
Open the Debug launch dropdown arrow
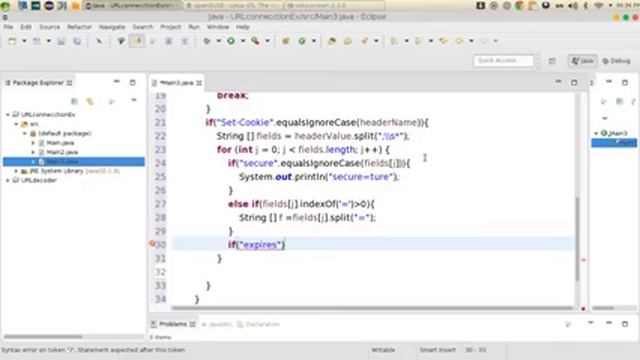click(x=218, y=41)
